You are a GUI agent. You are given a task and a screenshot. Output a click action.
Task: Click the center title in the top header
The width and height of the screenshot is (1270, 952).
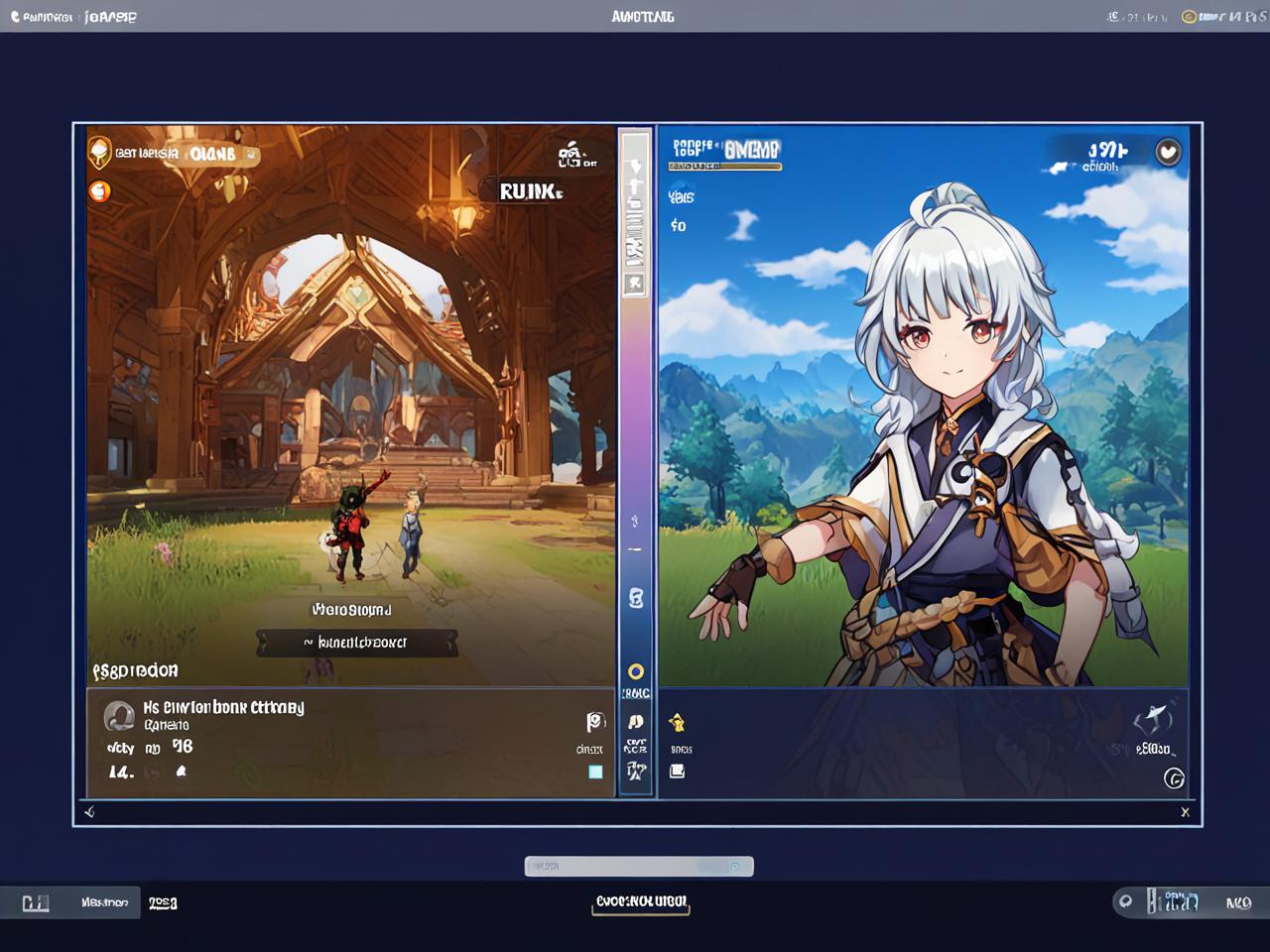tap(643, 17)
